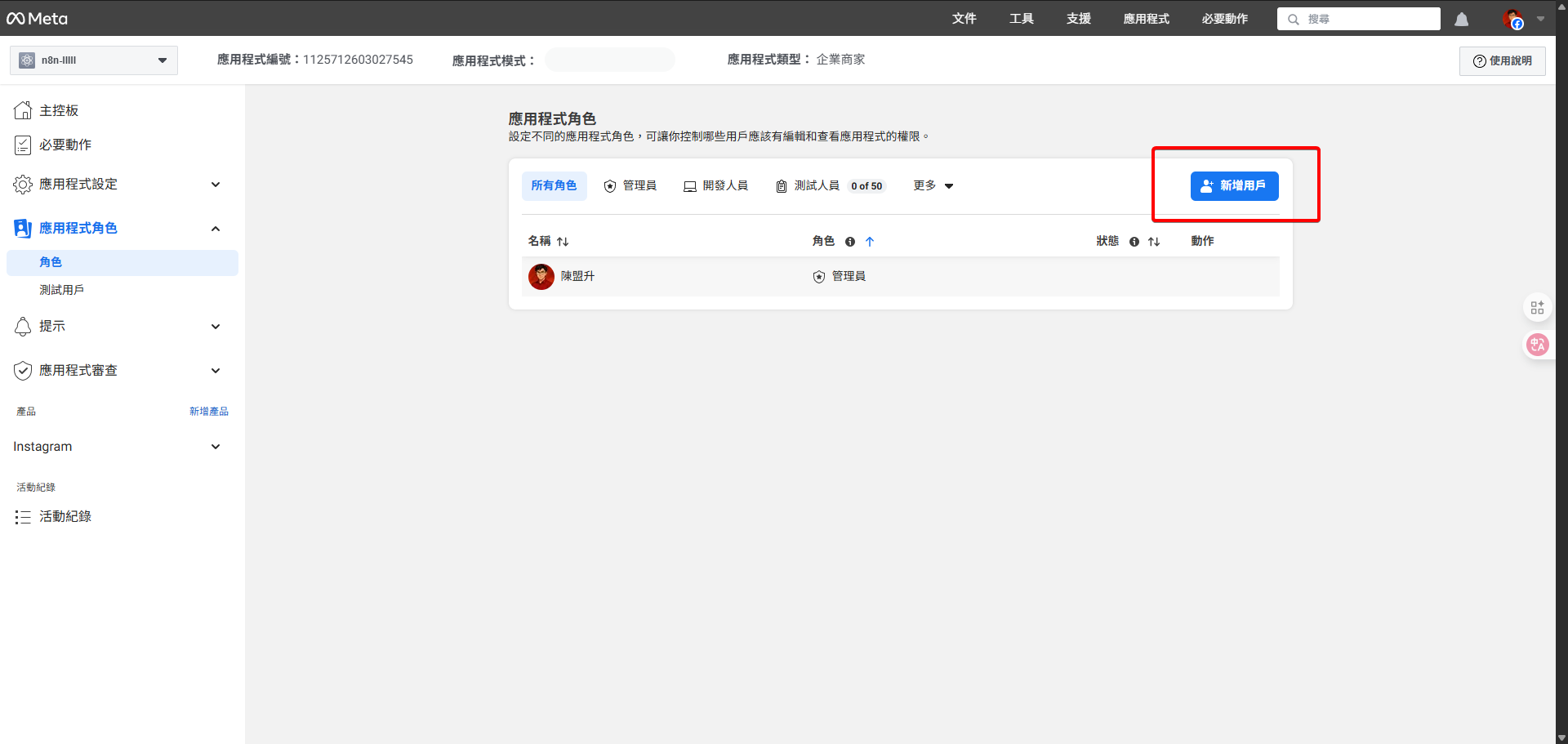Select the 應用程式設定 gear icon
Viewport: 1568px width, 744px height.
(23, 185)
